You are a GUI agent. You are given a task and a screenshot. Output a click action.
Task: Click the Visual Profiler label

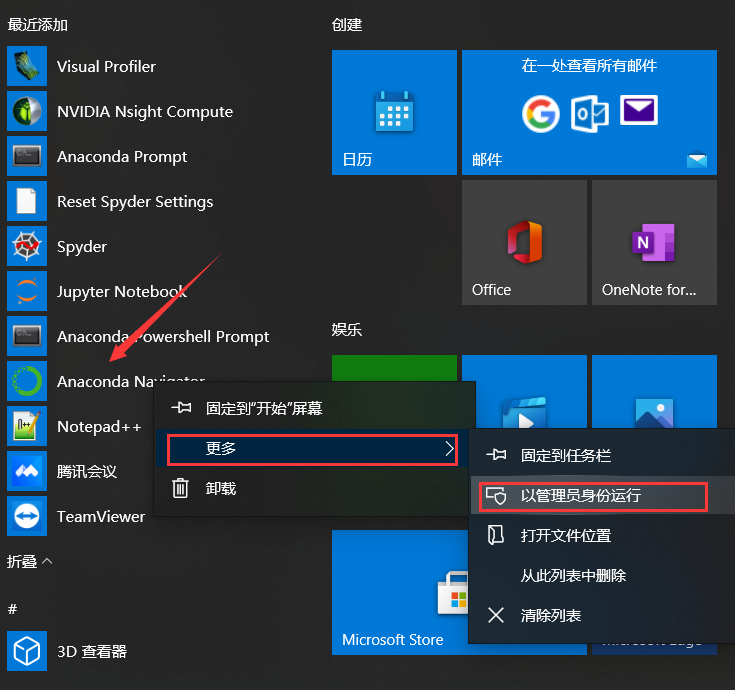coord(106,67)
